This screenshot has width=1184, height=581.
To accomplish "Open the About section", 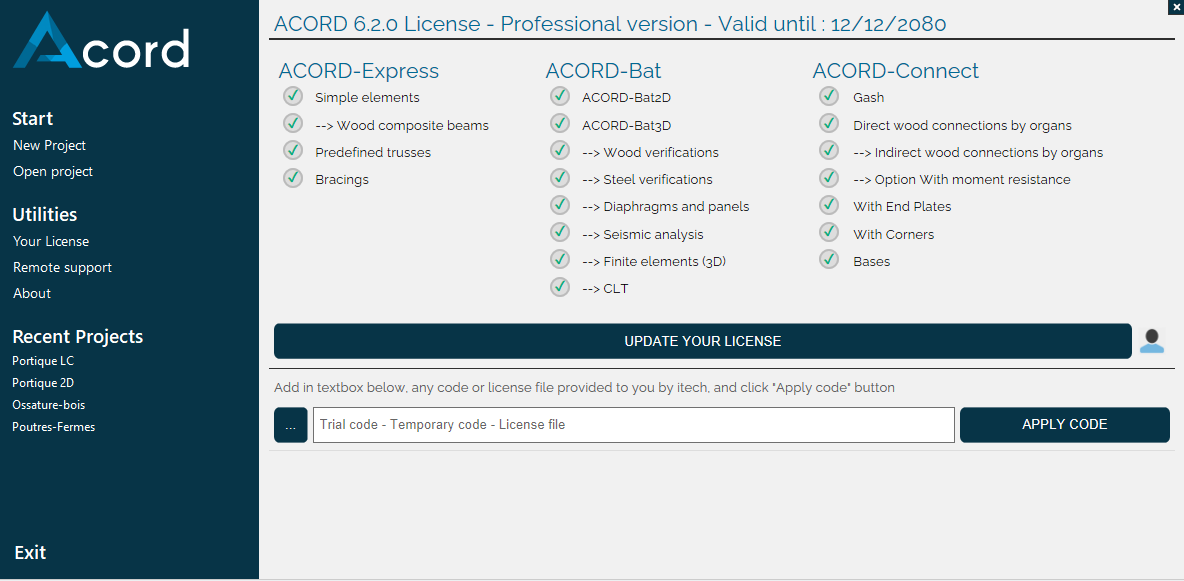I will [31, 293].
